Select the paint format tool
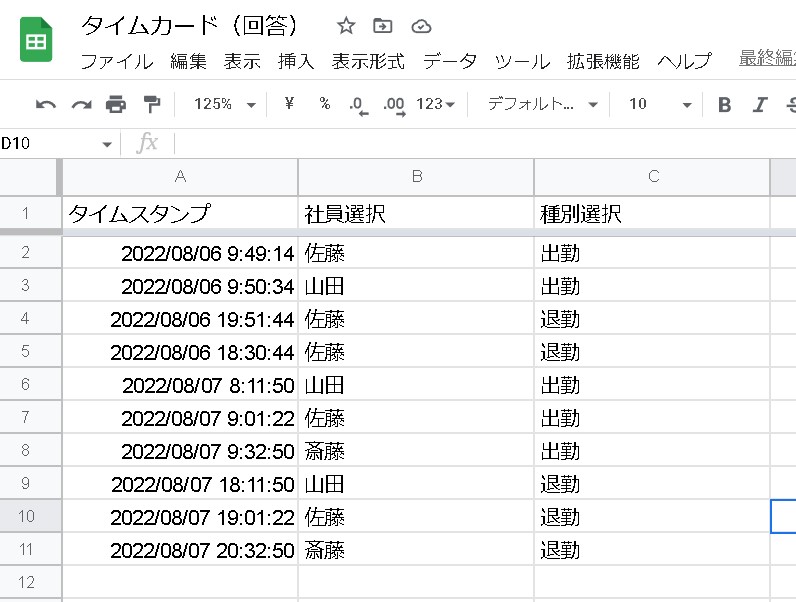Image resolution: width=796 pixels, height=602 pixels. coord(151,105)
